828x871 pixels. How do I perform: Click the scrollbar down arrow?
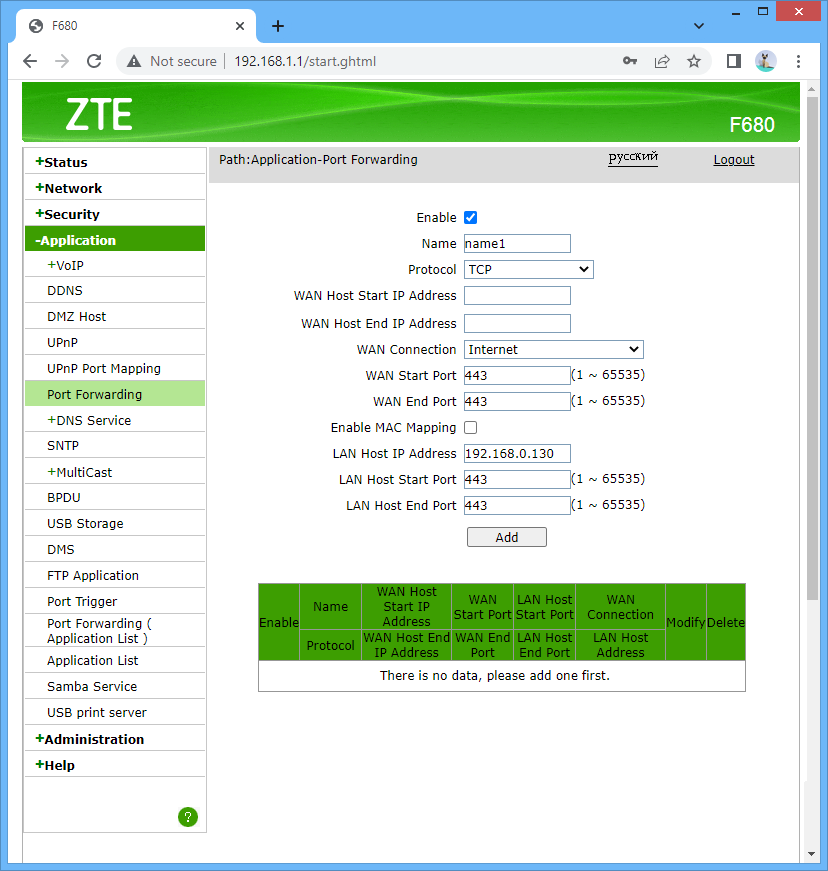click(x=811, y=854)
